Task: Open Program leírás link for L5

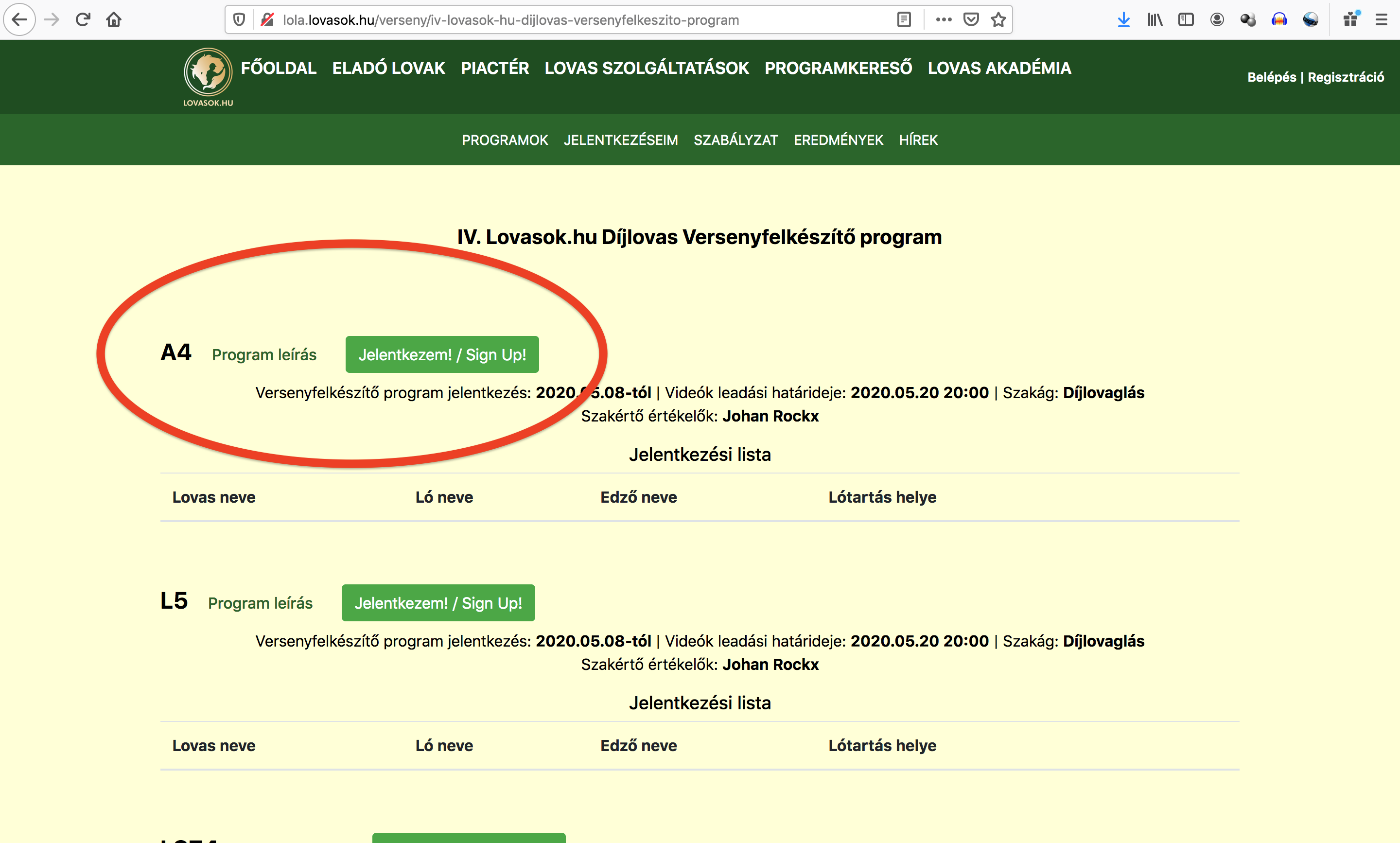Action: (260, 603)
